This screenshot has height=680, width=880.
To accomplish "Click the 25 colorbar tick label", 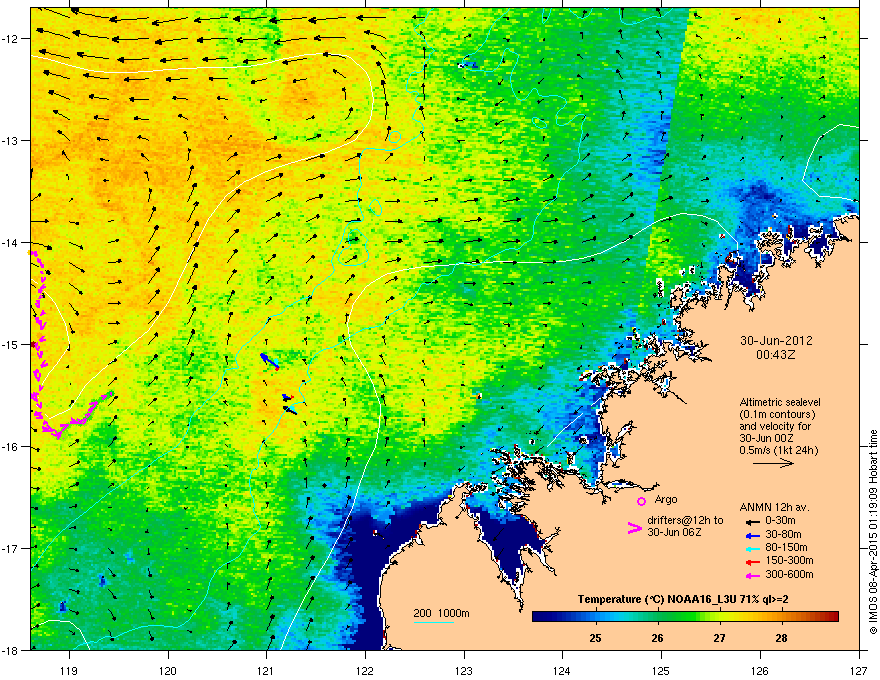I will [595, 638].
